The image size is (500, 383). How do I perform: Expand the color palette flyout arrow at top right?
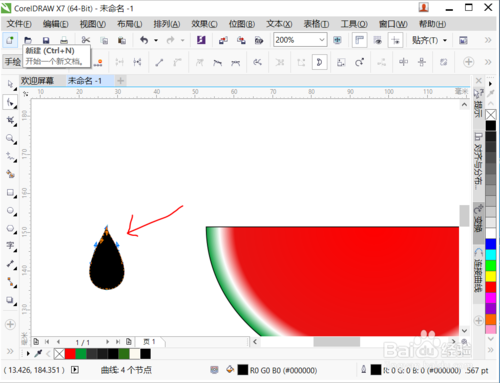coord(490,84)
